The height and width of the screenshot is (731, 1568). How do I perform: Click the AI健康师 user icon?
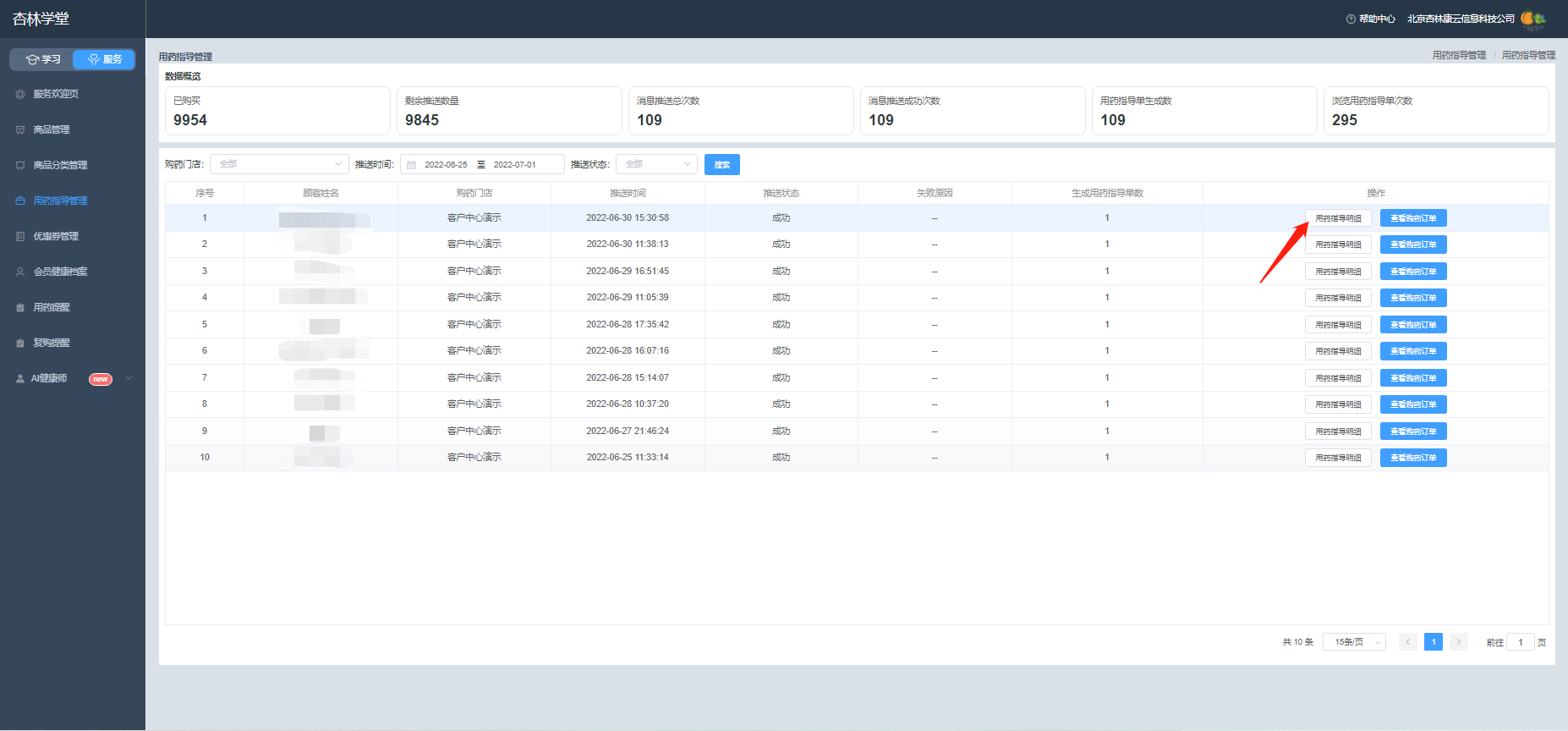click(20, 378)
